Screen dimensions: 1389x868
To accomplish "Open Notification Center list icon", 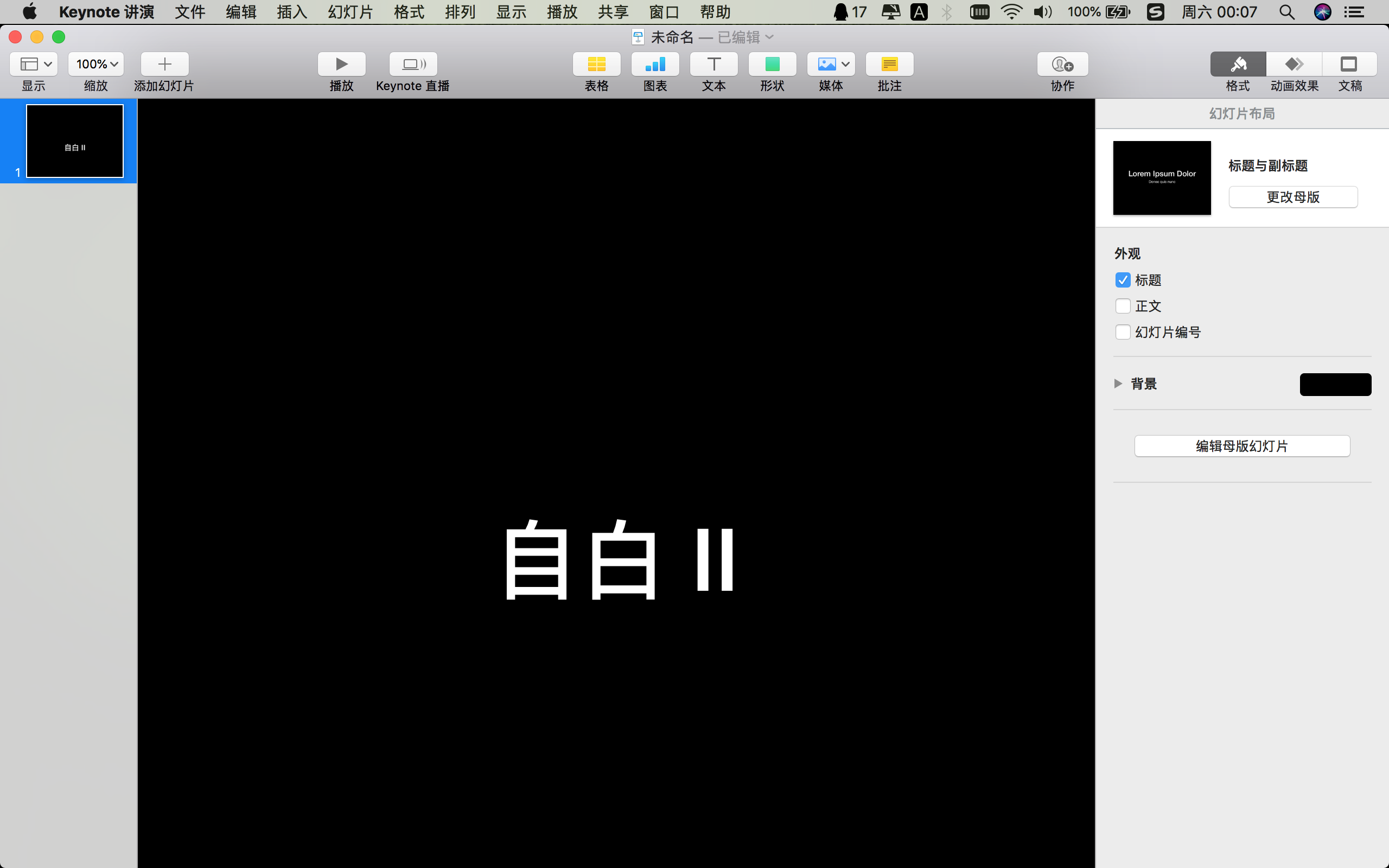I will (1355, 12).
